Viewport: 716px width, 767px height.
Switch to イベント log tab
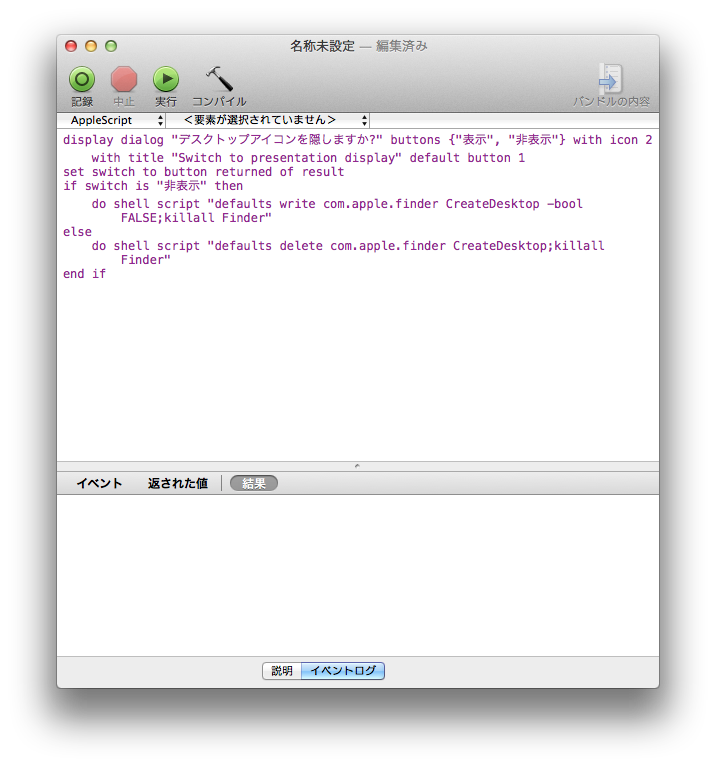click(99, 483)
